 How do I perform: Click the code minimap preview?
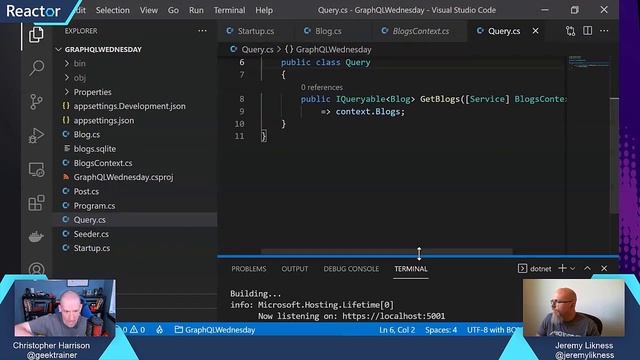pyautogui.click(x=588, y=62)
